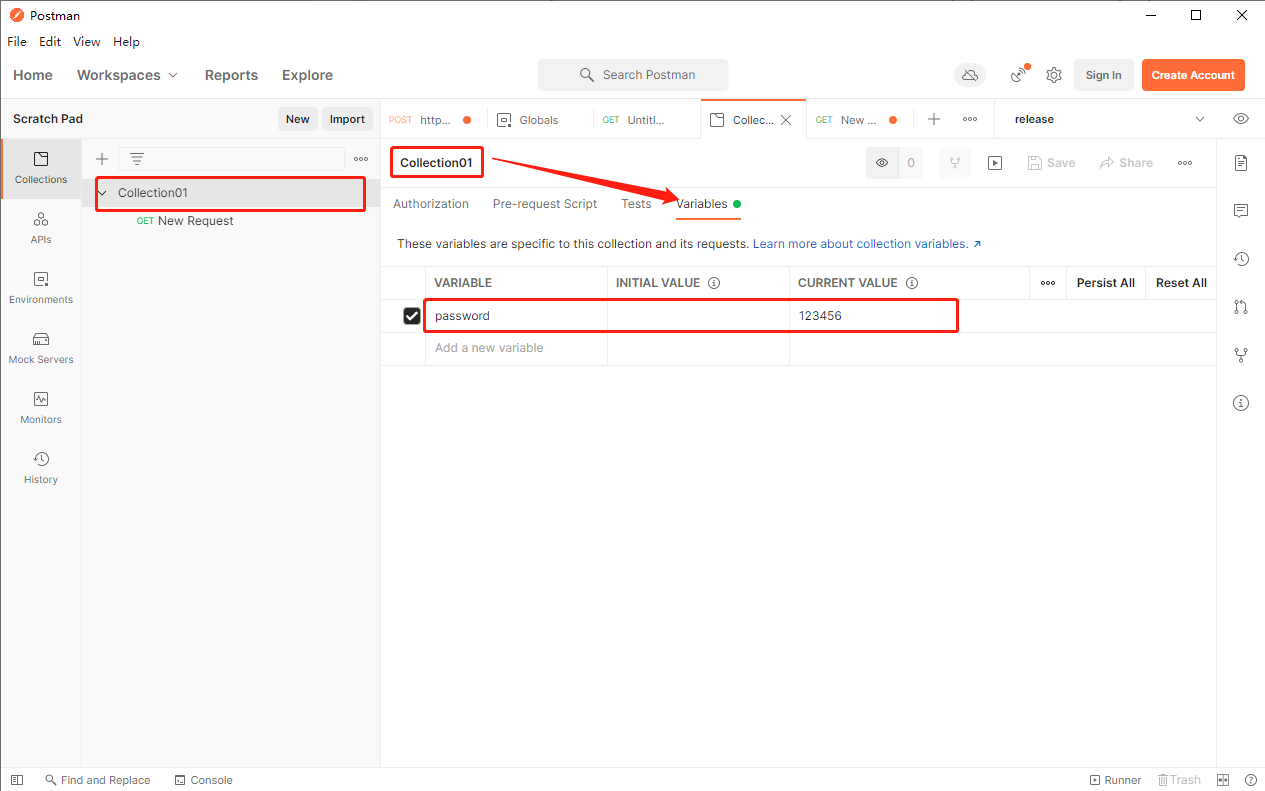The image size is (1265, 791).
Task: Click the watch collection eye button
Action: pos(882,163)
